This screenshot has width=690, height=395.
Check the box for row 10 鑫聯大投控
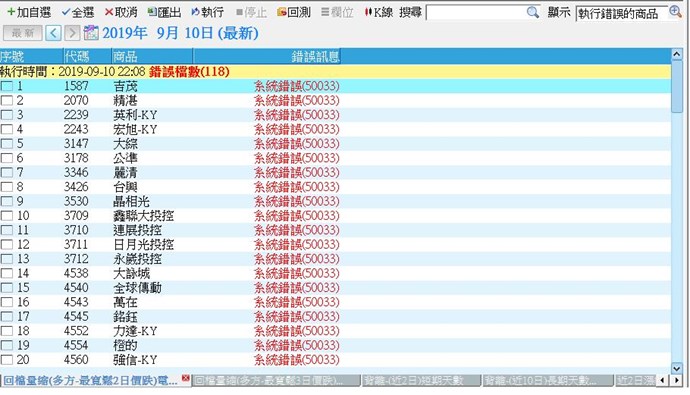pyautogui.click(x=7, y=216)
